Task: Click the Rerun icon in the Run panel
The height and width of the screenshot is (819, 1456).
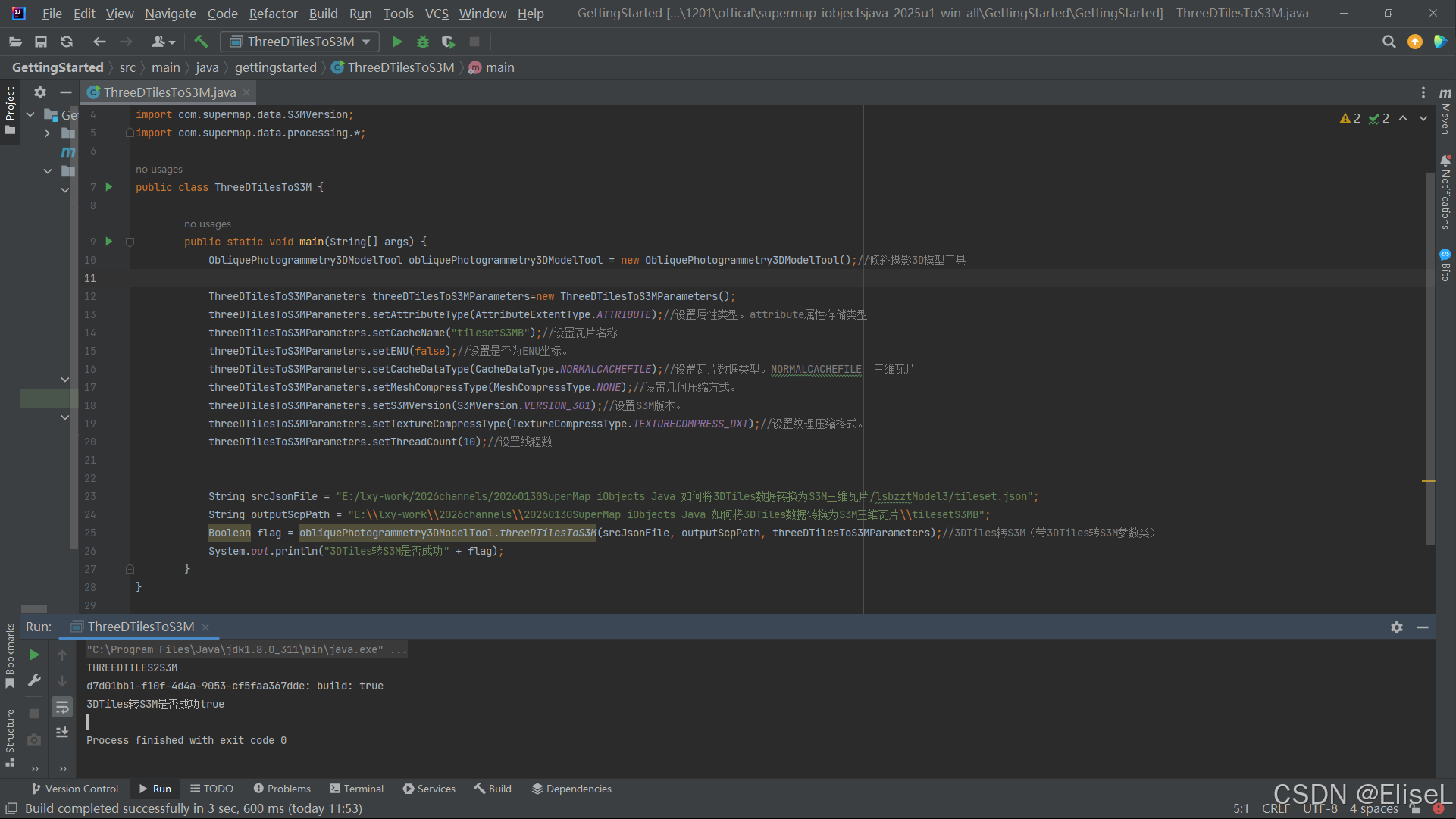Action: pyautogui.click(x=34, y=655)
